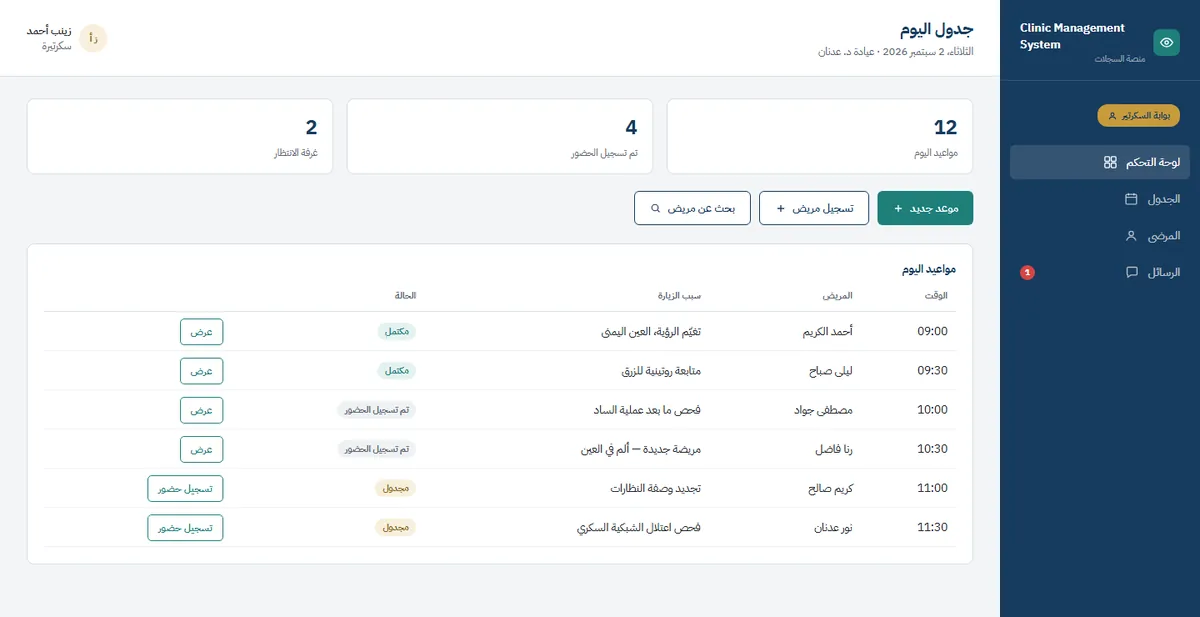Image resolution: width=1200 pixels, height=617 pixels.
Task: Open المرضى patients page
Action: (1099, 236)
